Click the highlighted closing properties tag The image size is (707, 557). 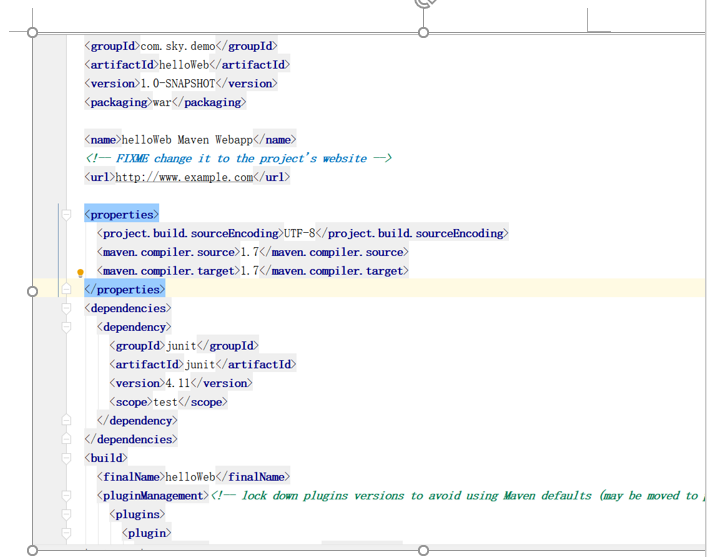point(125,290)
